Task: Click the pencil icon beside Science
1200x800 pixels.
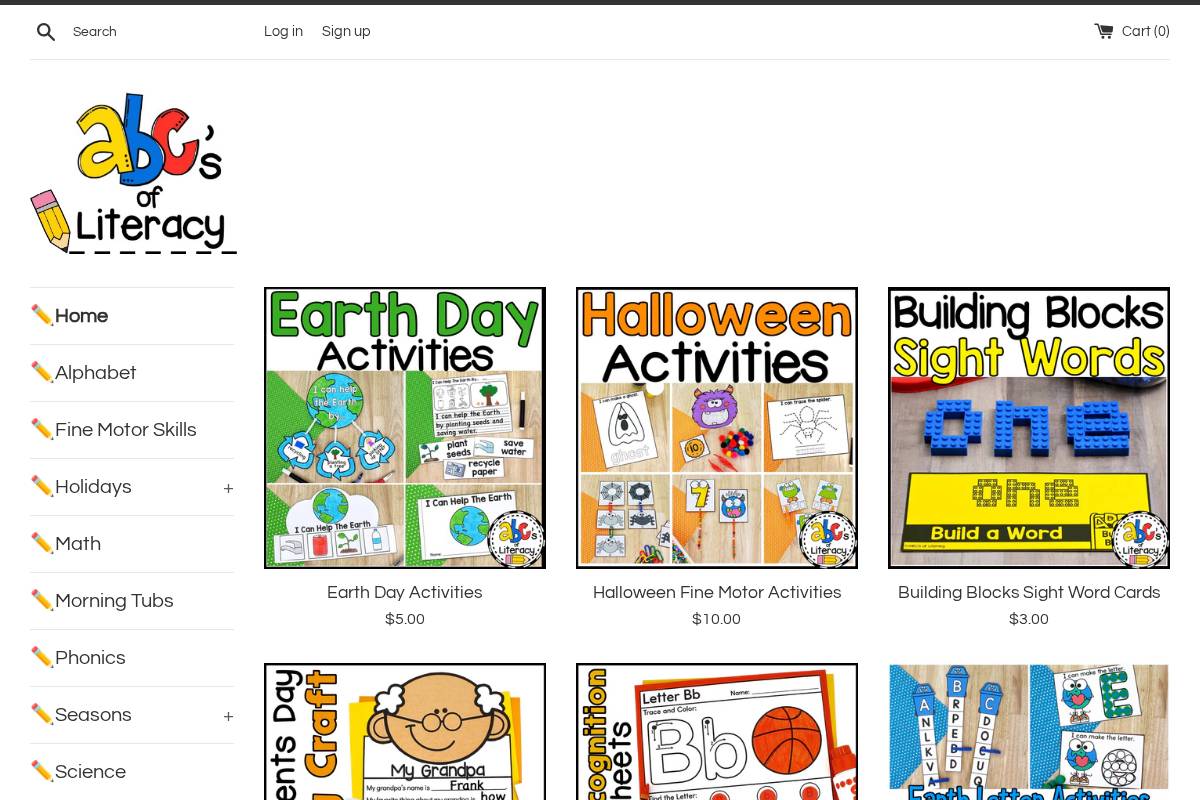Action: point(42,772)
